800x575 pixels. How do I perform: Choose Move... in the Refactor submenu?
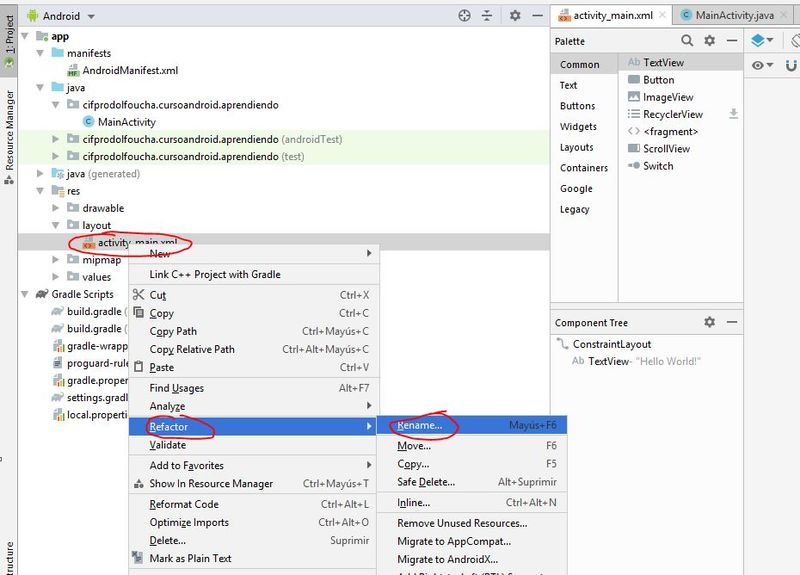(471, 445)
